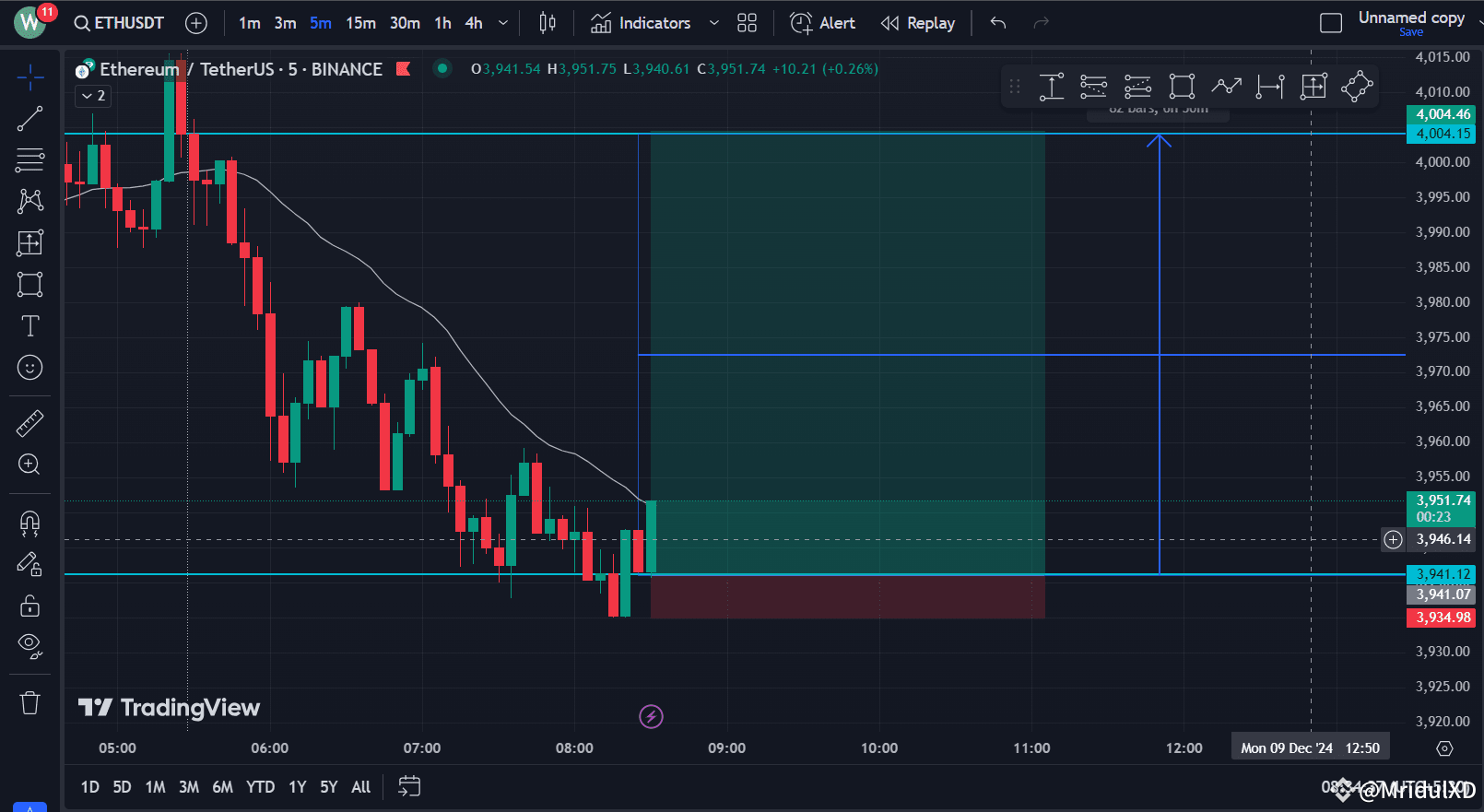Remove drawings with trash icon
Image resolution: width=1484 pixels, height=812 pixels.
coord(30,702)
